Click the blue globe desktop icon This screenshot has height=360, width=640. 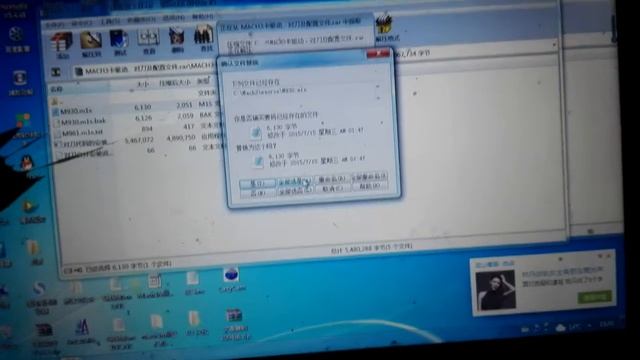(231, 274)
